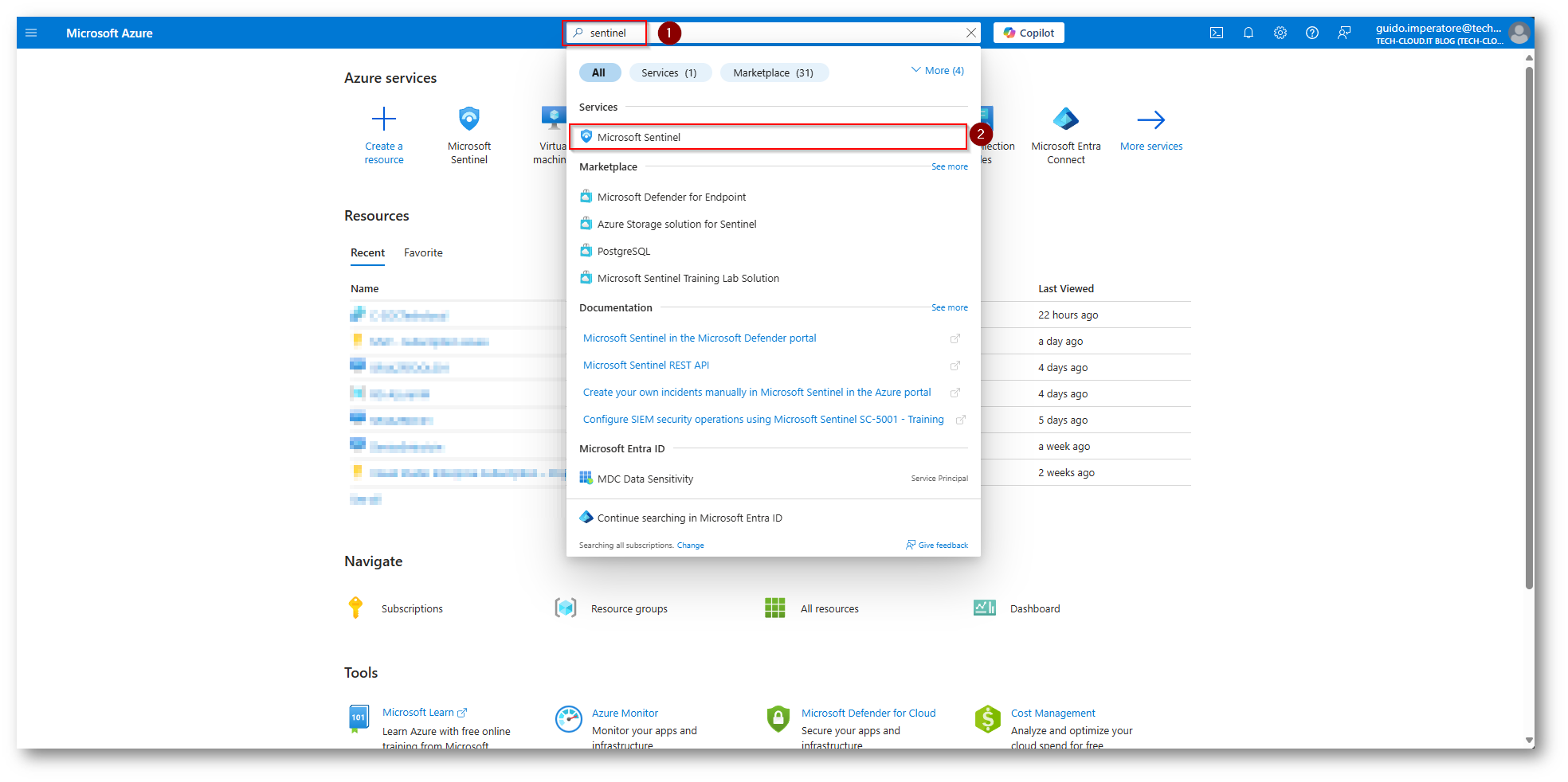1568x782 pixels.
Task: Filter results by Services (1)
Action: (x=669, y=72)
